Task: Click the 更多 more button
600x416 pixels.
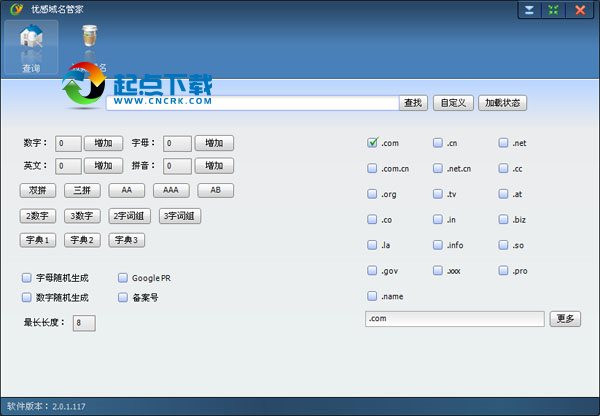Action: [x=565, y=319]
